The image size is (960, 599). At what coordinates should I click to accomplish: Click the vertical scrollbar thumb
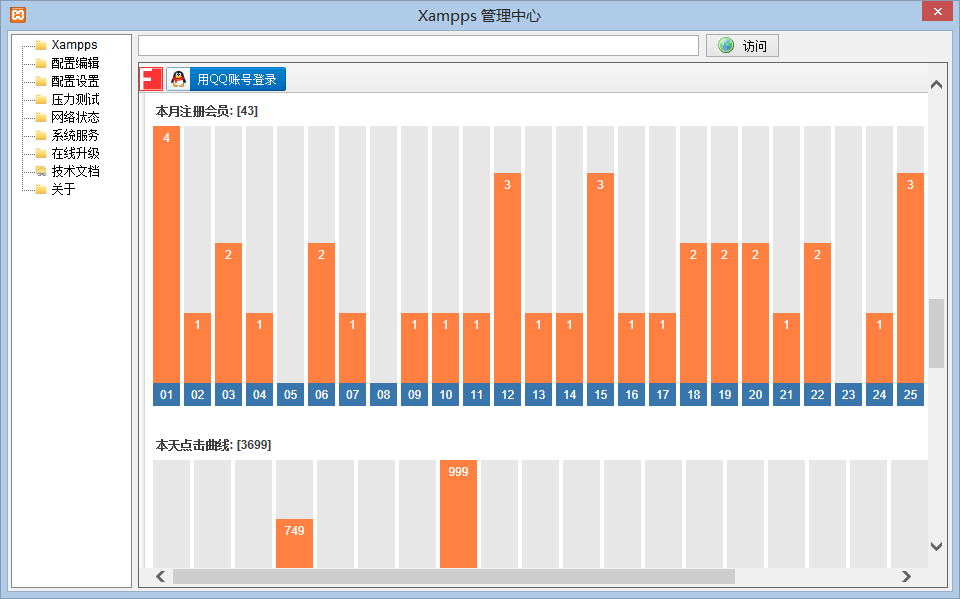point(936,333)
